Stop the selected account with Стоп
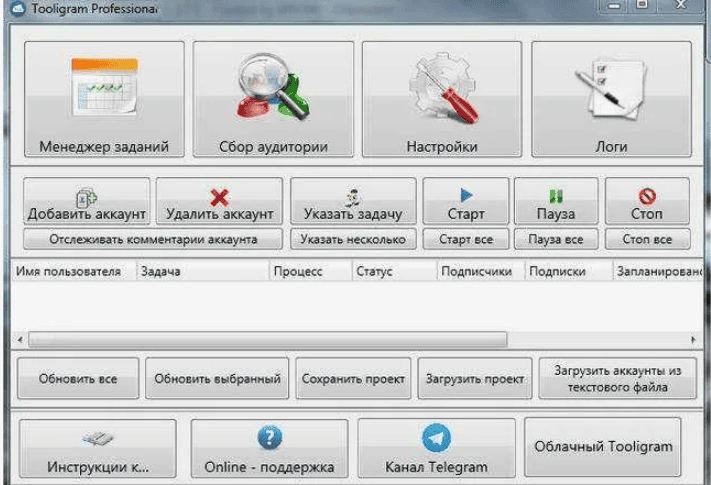711x485 pixels. click(647, 201)
